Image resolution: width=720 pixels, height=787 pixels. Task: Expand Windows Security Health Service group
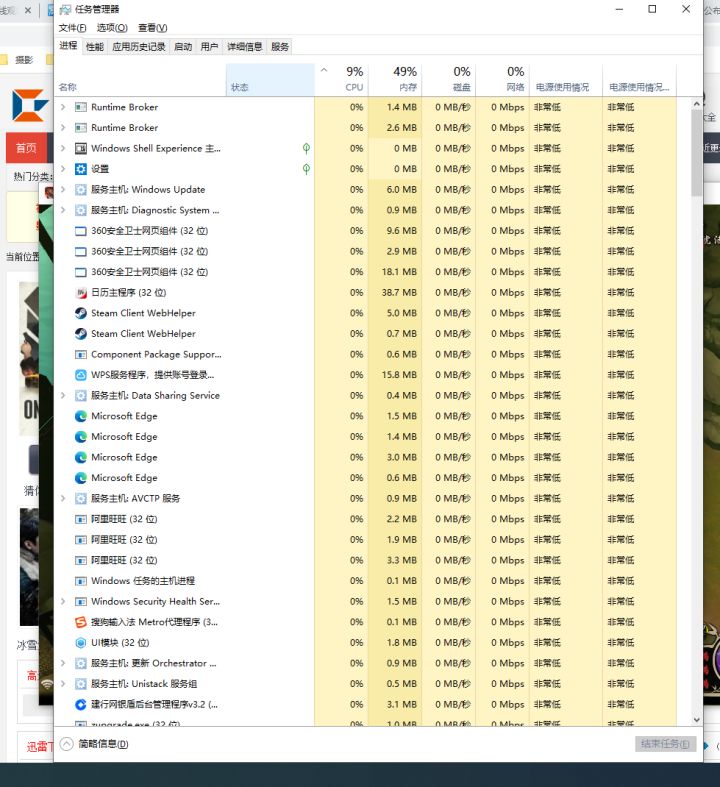click(63, 602)
